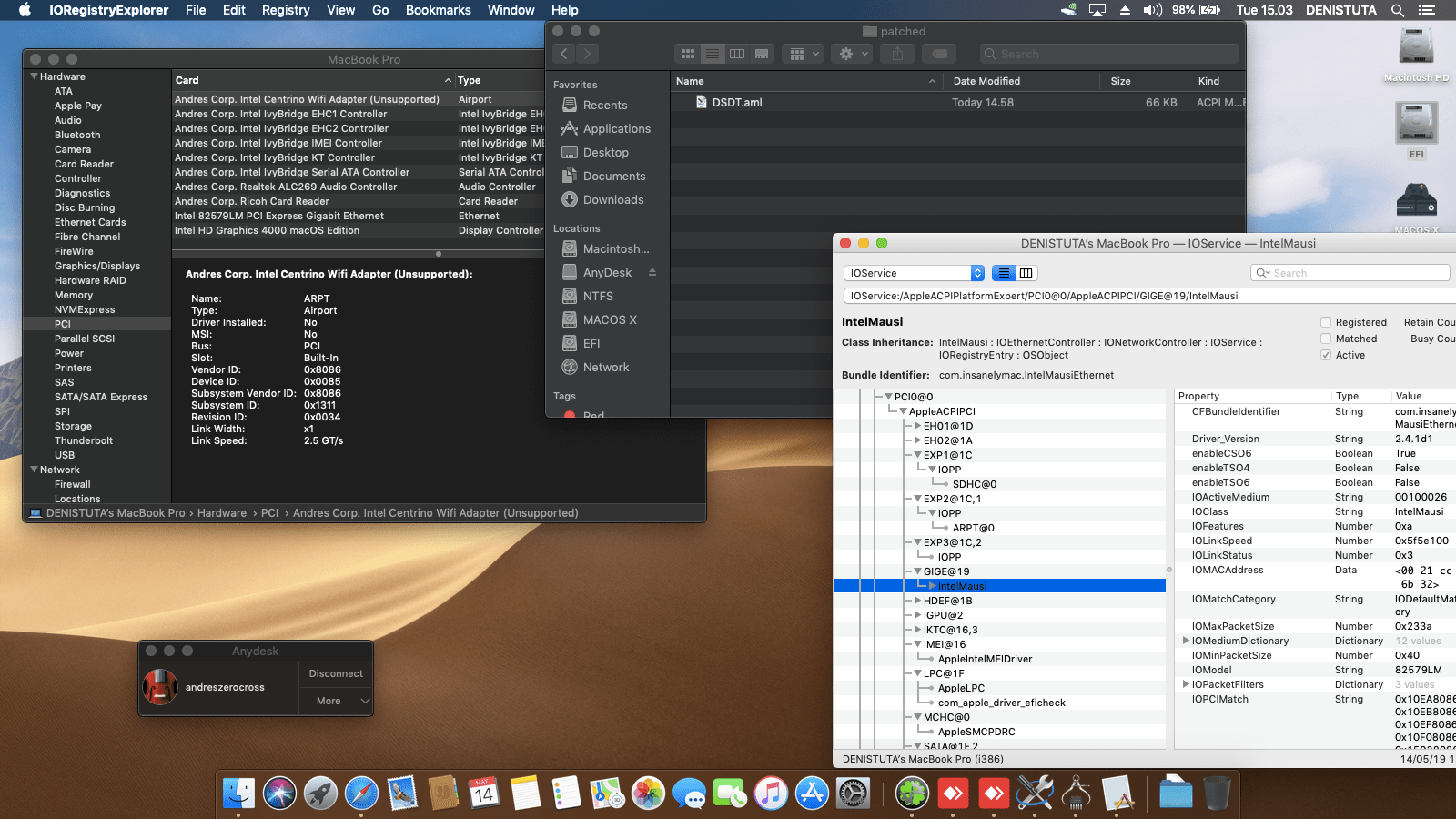
Task: Toggle the Active checkbox
Action: (1326, 355)
